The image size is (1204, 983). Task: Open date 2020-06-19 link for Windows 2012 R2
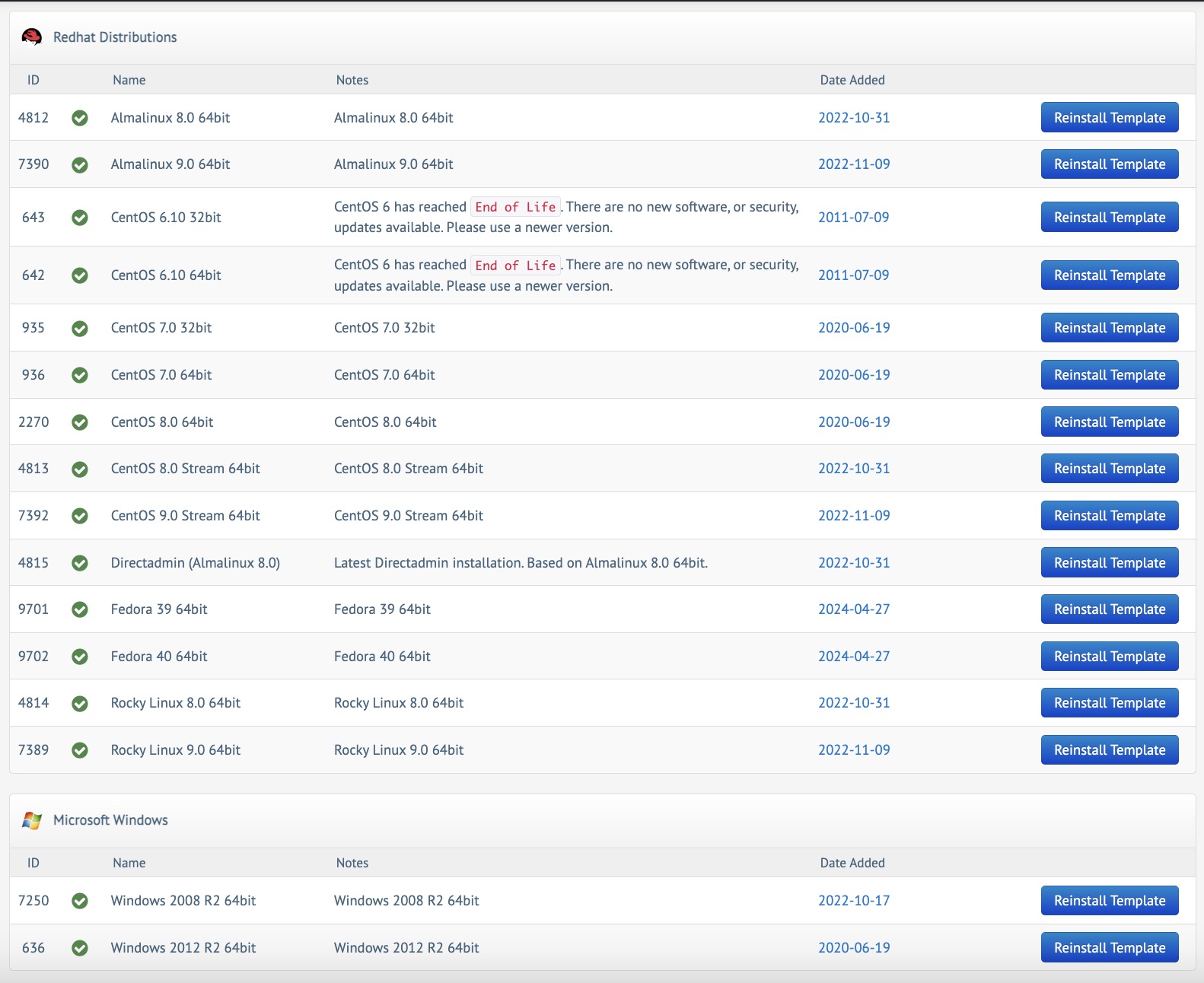pos(854,947)
